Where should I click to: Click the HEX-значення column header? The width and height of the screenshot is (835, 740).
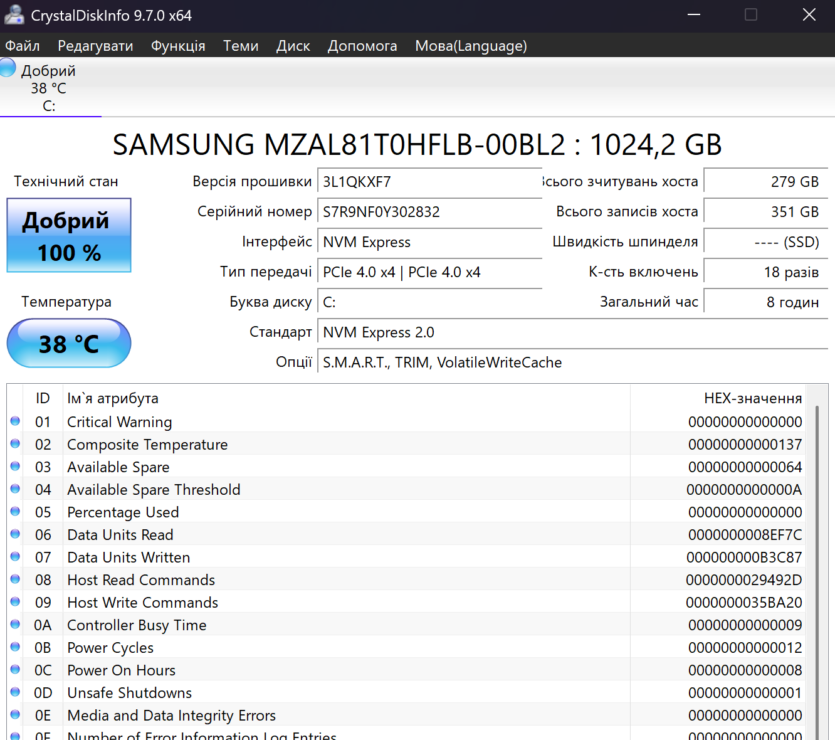718,398
